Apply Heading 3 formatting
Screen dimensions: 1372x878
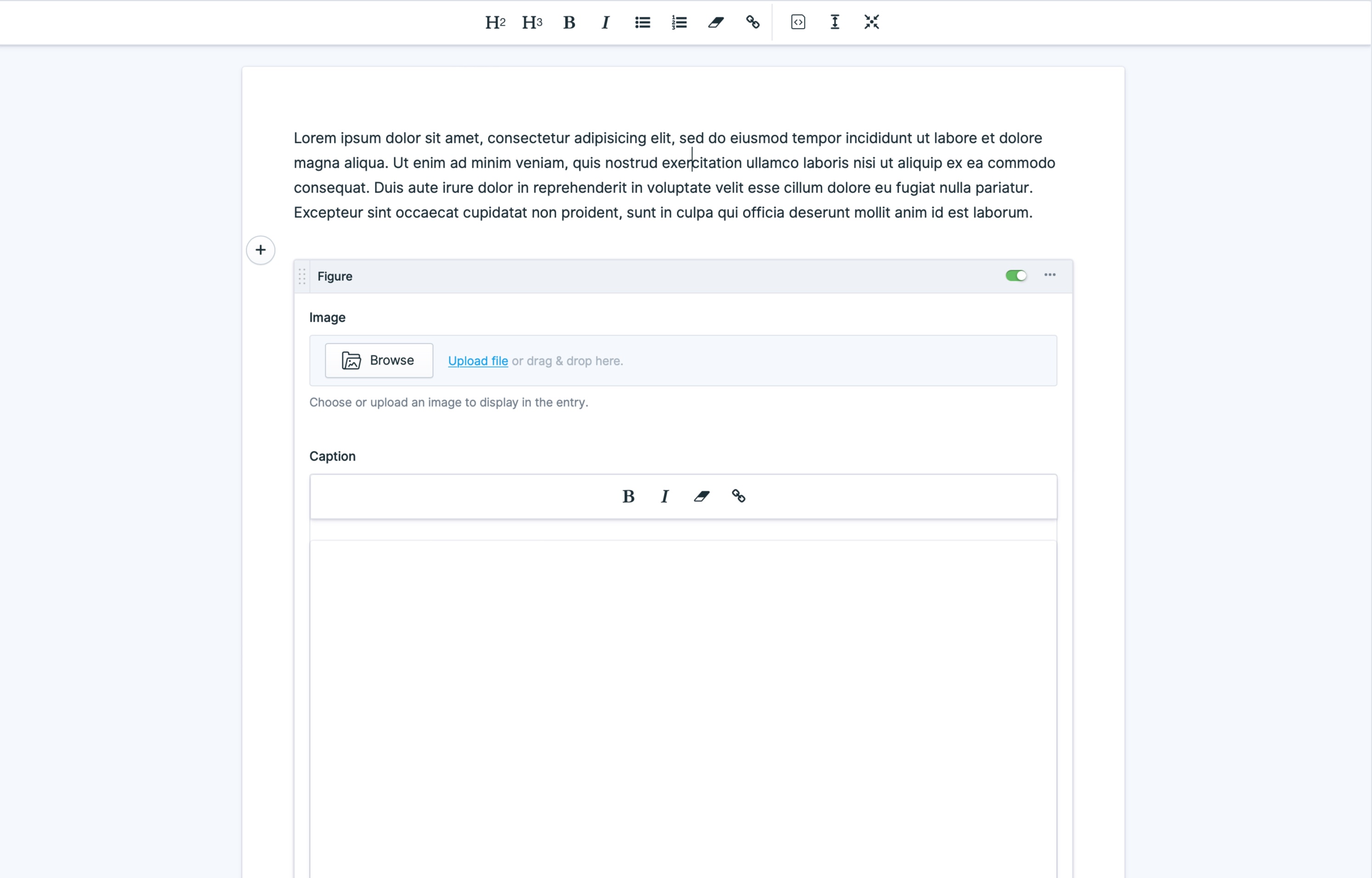(x=532, y=22)
